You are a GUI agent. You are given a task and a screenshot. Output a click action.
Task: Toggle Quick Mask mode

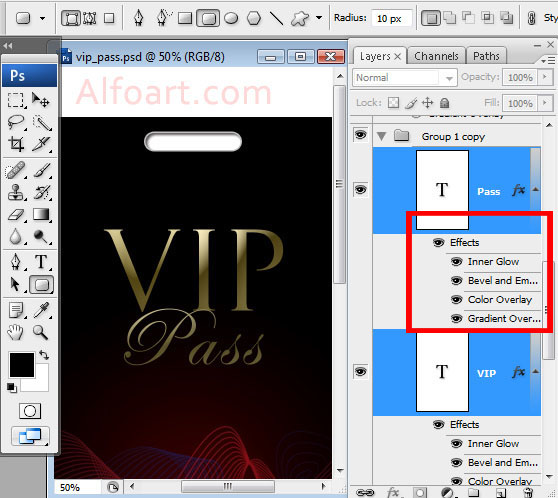click(30, 411)
